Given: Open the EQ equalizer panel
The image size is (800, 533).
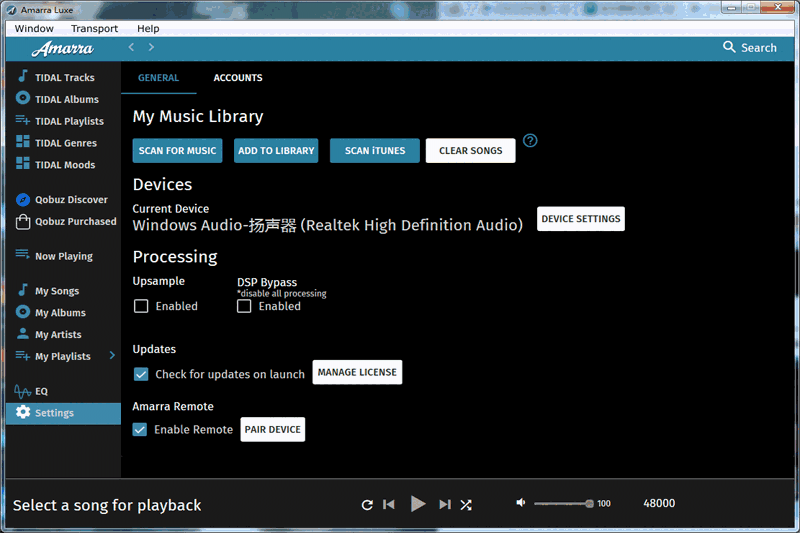Looking at the screenshot, I should [x=41, y=391].
